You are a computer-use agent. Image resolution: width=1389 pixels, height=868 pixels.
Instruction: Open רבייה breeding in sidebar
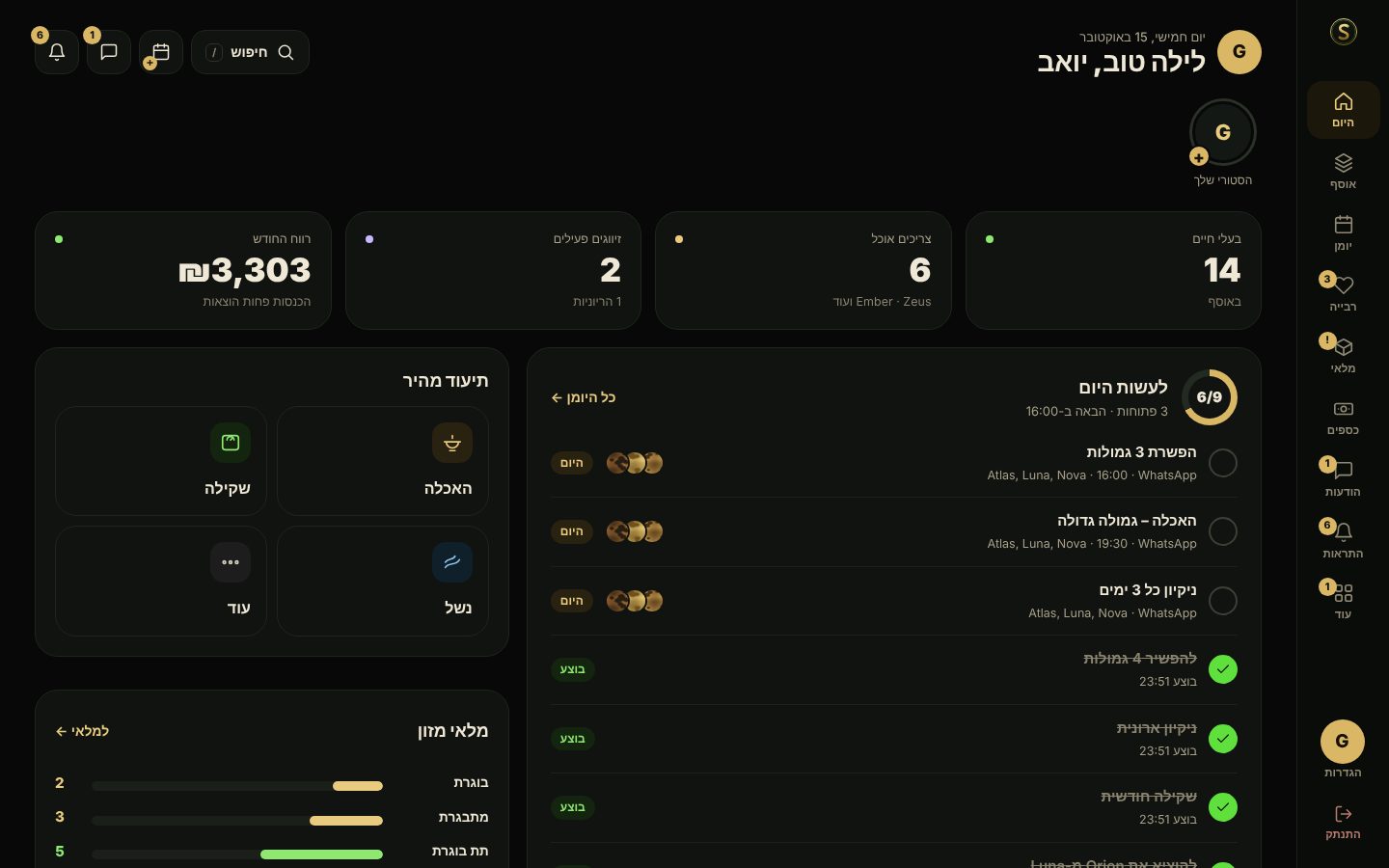1343,294
